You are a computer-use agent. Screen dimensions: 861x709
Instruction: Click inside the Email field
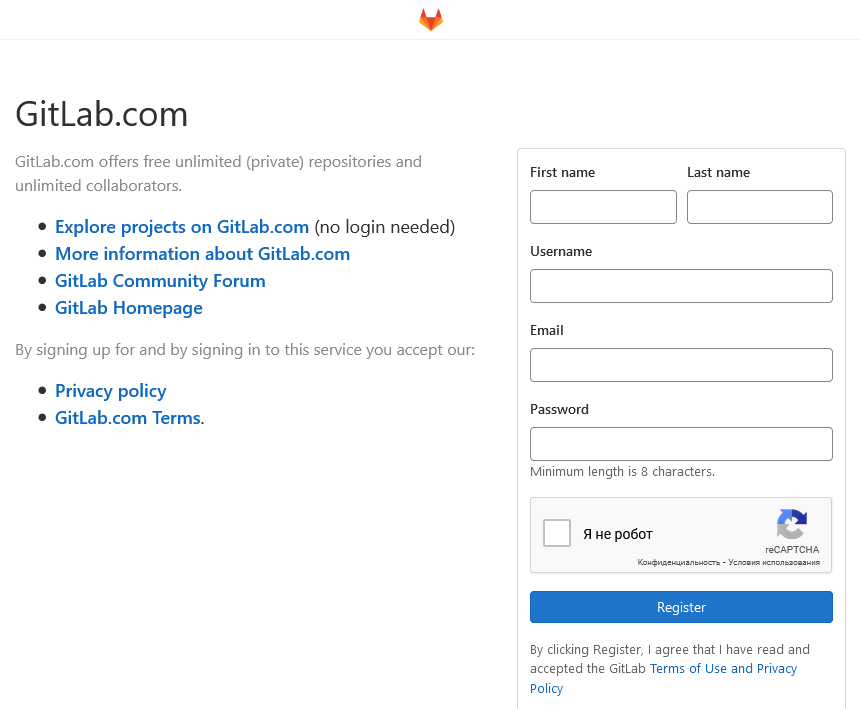(x=681, y=365)
